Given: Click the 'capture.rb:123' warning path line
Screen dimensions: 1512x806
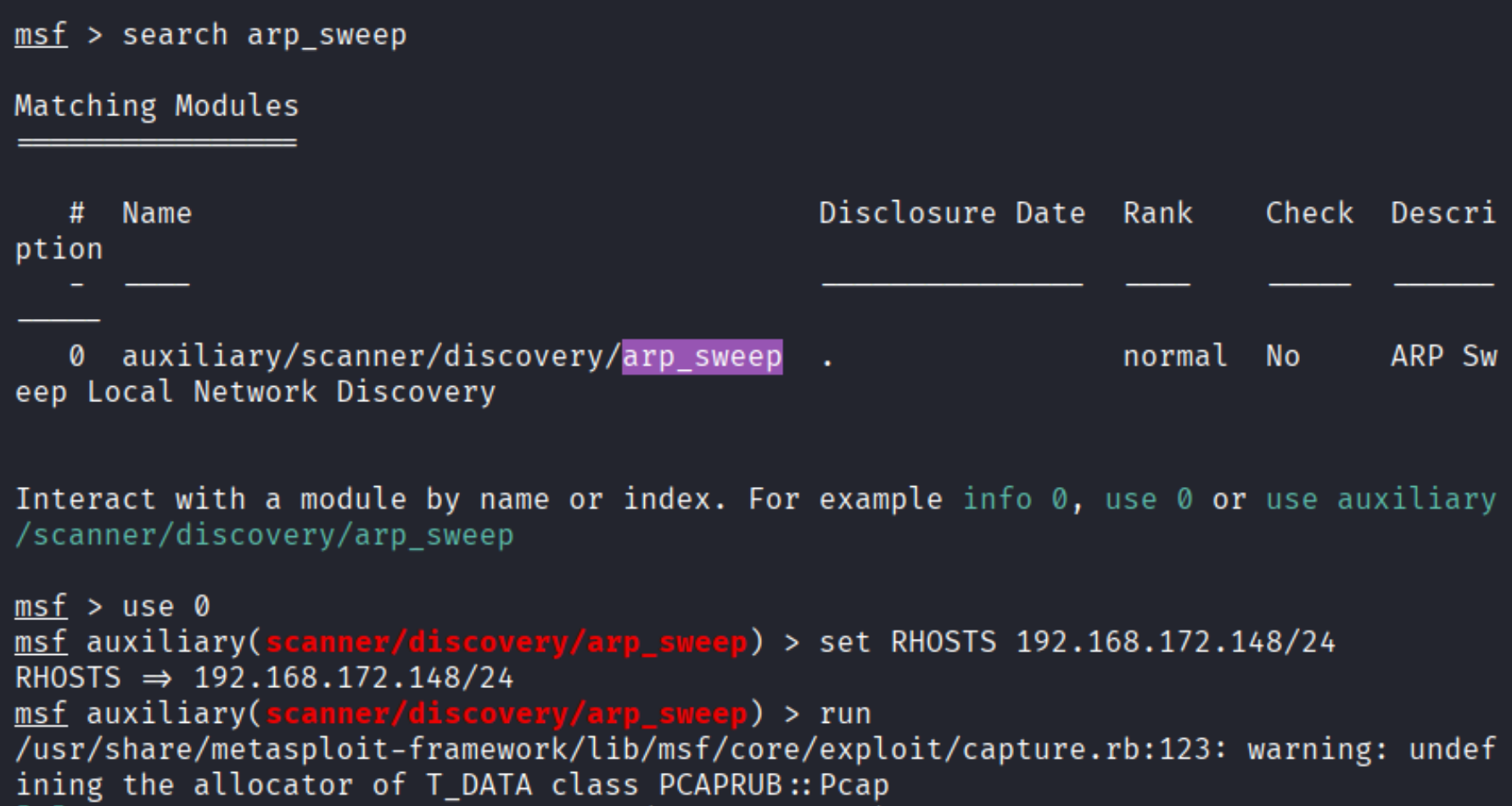Looking at the screenshot, I should click(x=755, y=749).
